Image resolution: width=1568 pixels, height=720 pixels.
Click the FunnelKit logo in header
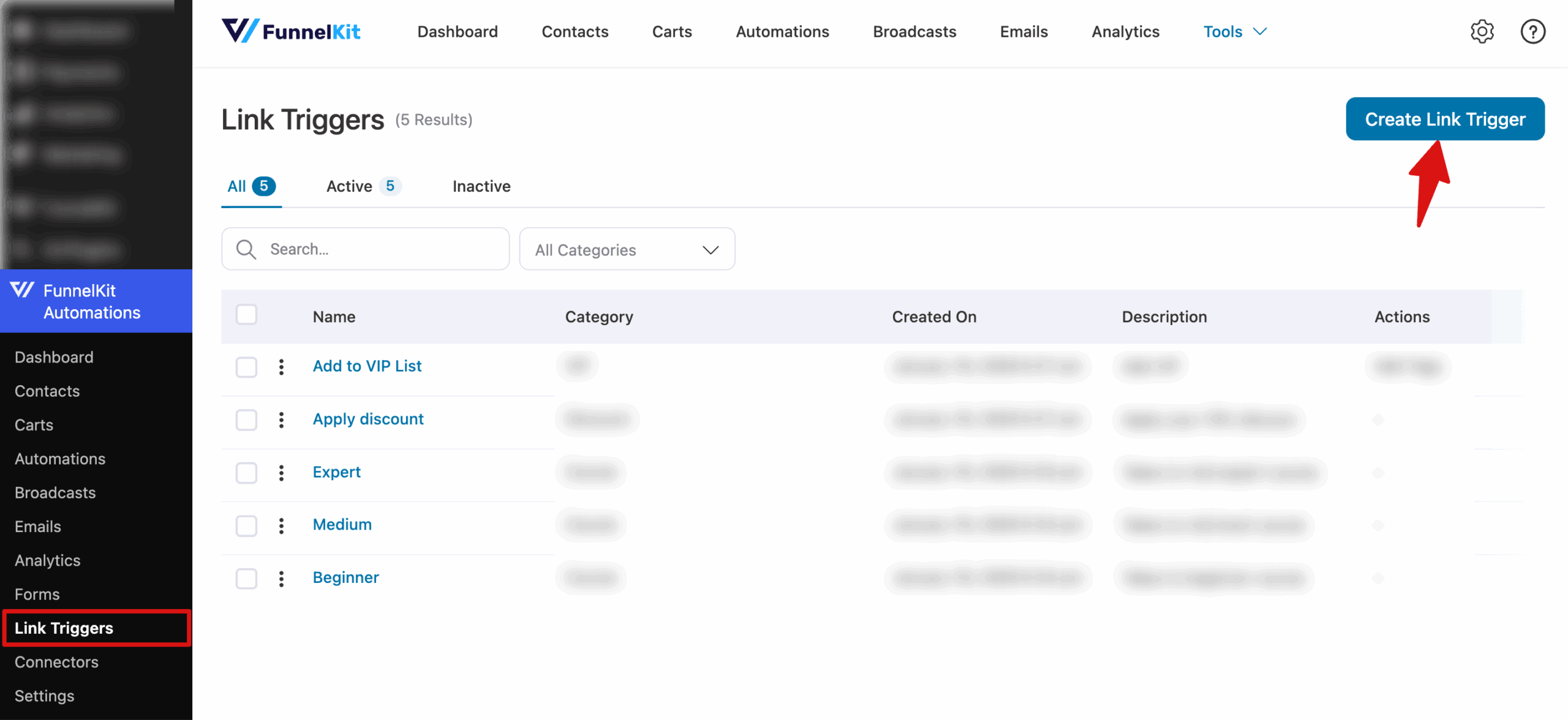coord(291,31)
